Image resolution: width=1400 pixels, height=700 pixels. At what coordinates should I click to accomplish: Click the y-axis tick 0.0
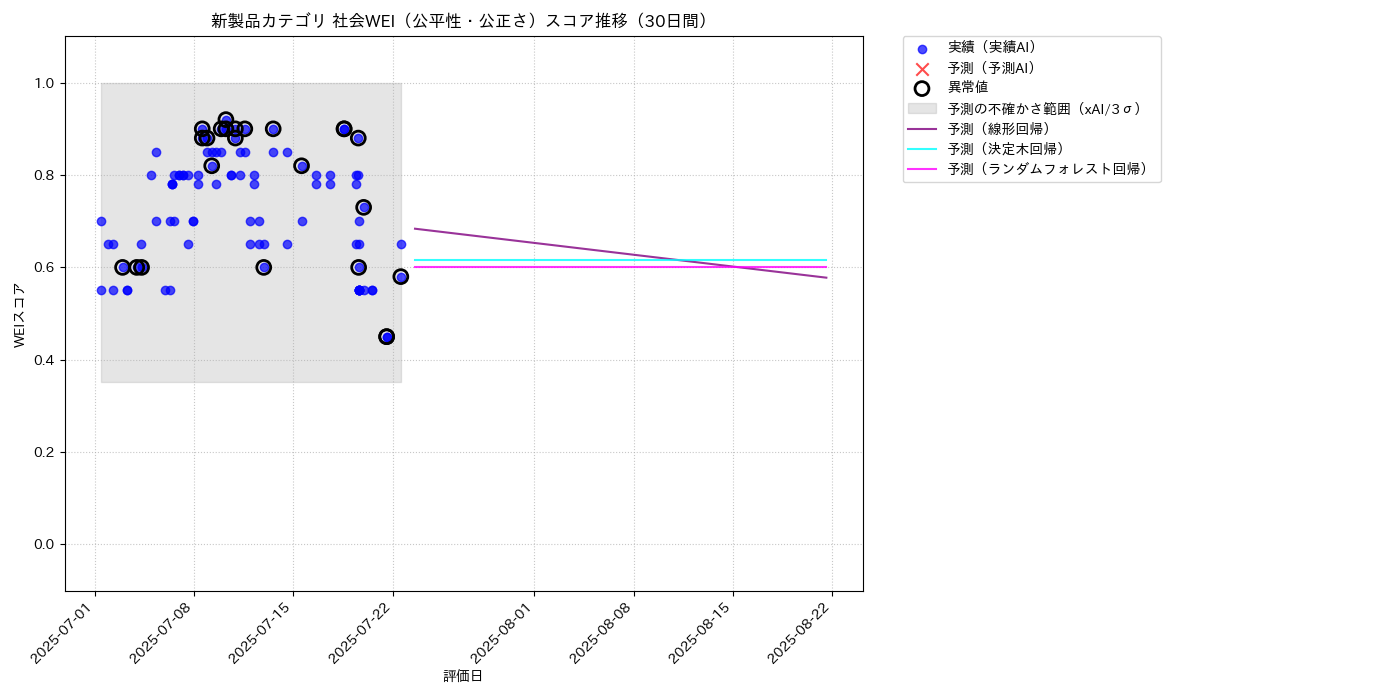(45, 544)
